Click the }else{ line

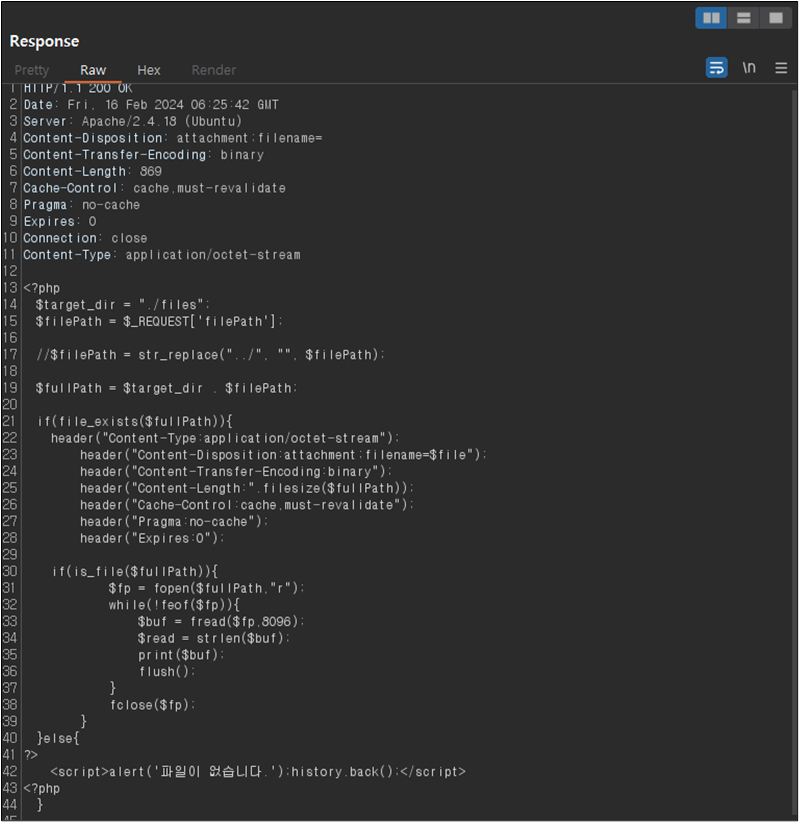pos(58,739)
